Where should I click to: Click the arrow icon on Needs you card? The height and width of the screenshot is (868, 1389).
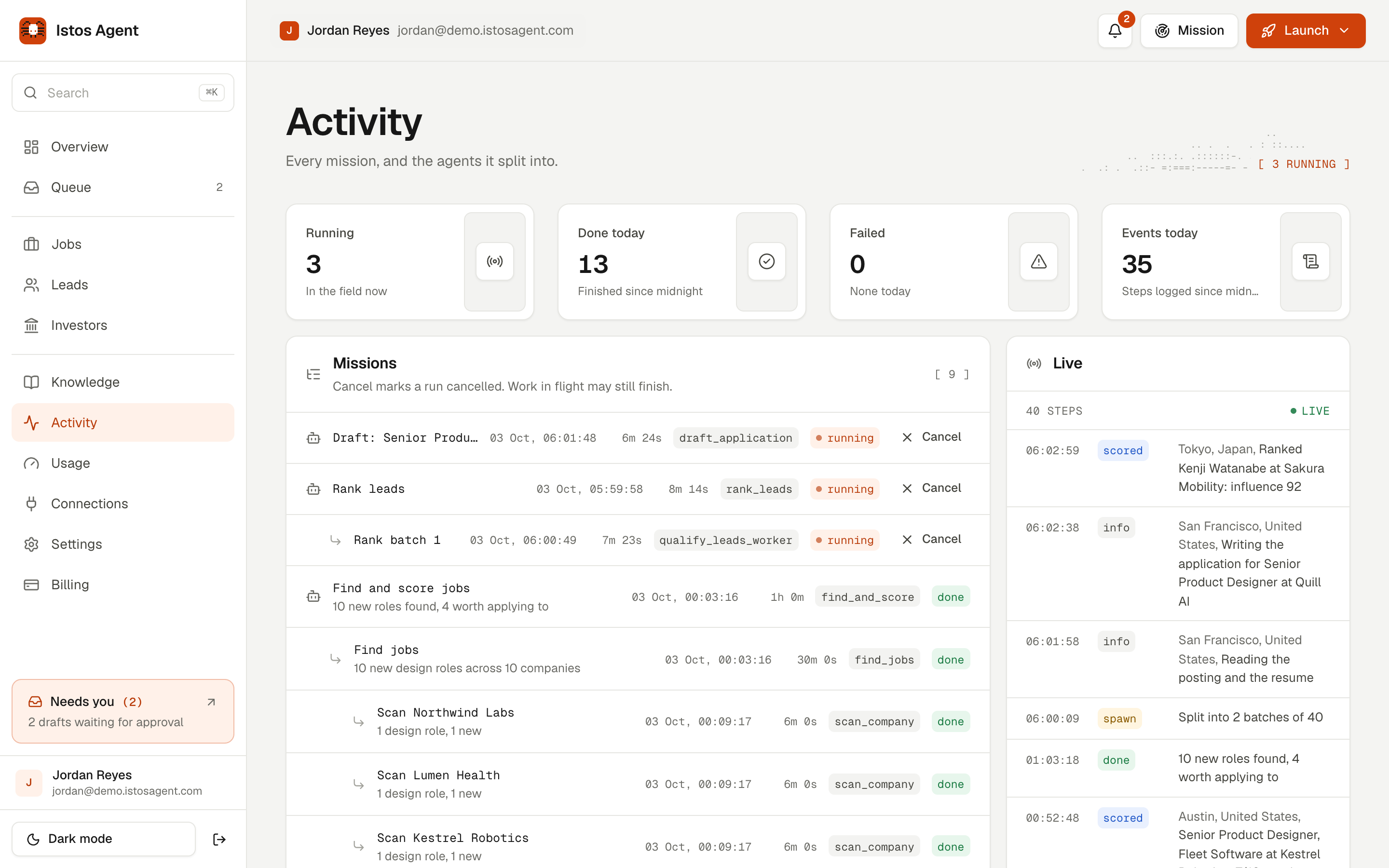coord(211,702)
